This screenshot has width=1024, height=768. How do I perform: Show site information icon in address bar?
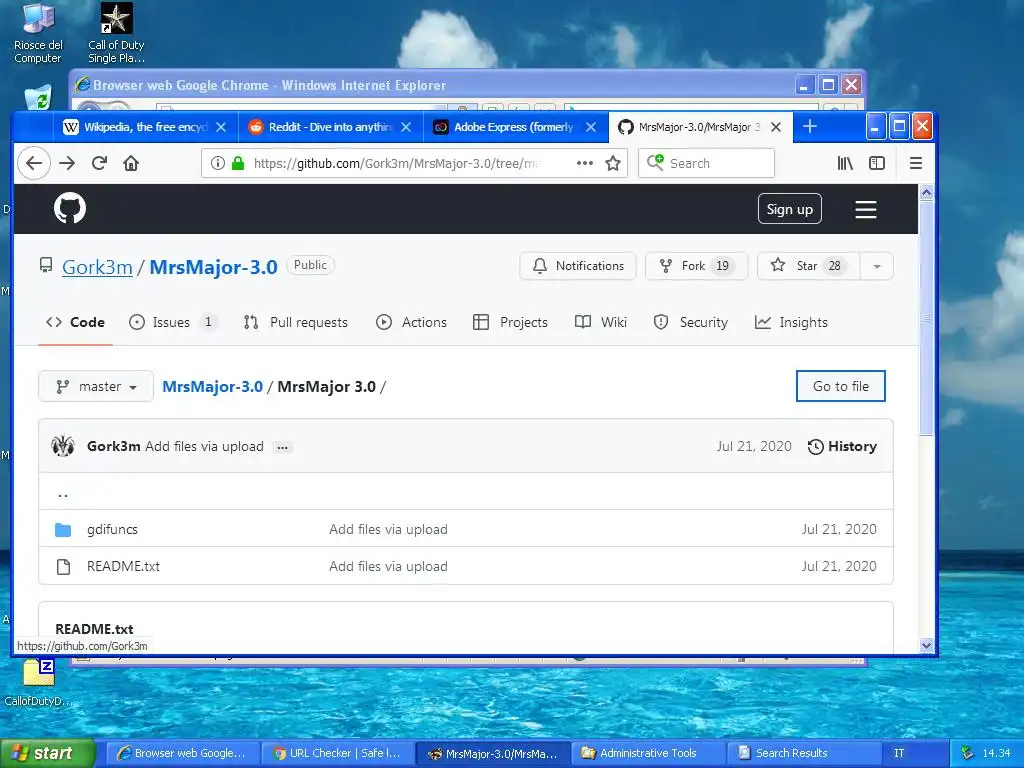(x=217, y=163)
